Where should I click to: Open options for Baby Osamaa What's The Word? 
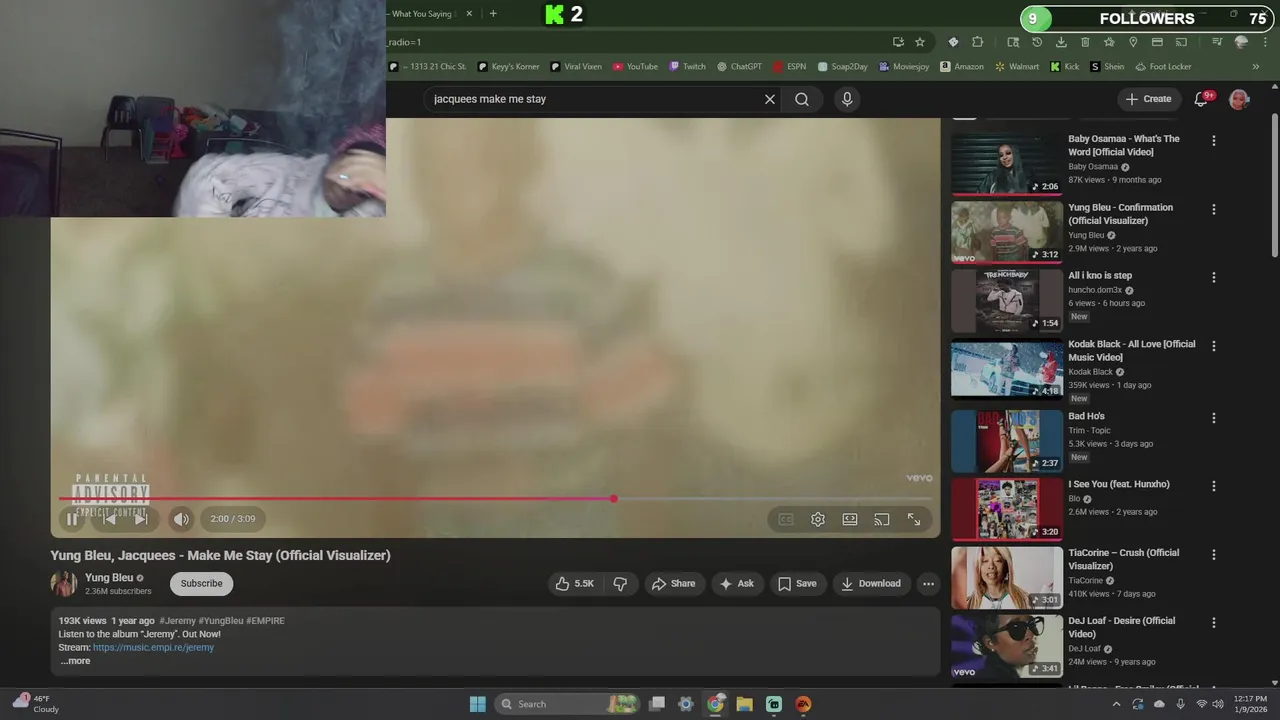1214,141
